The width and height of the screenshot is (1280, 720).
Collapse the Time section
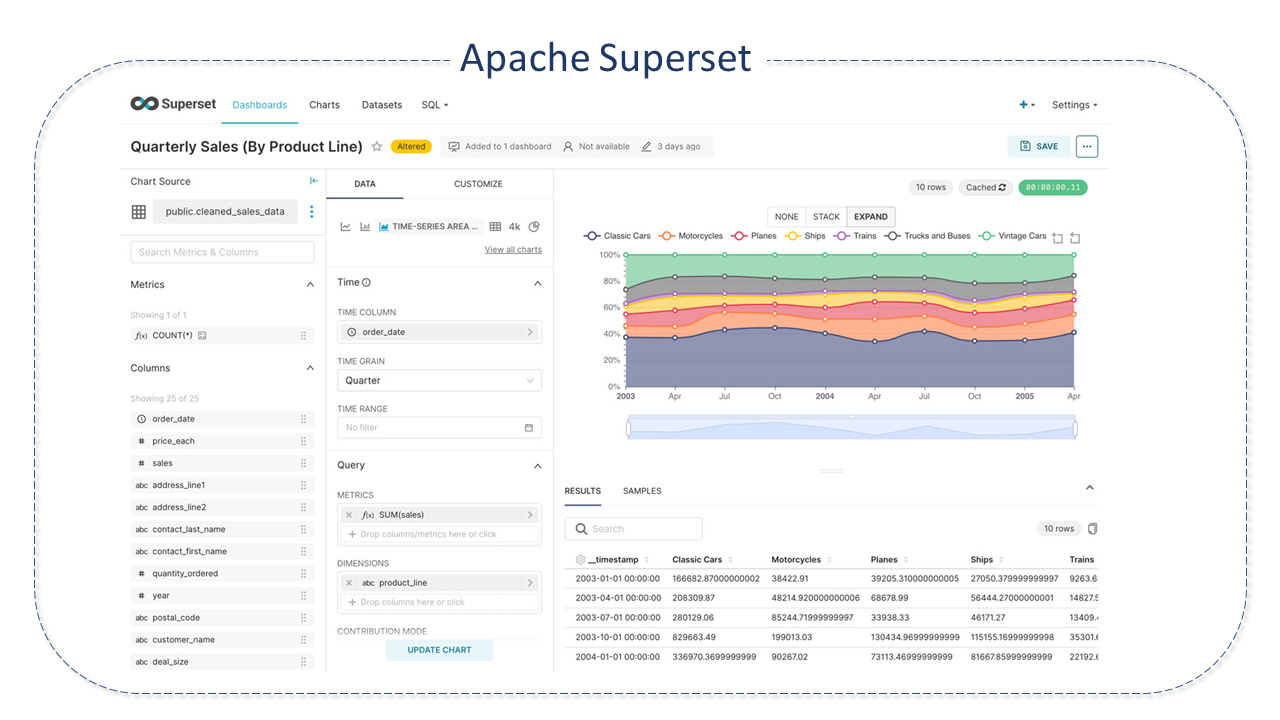point(537,283)
